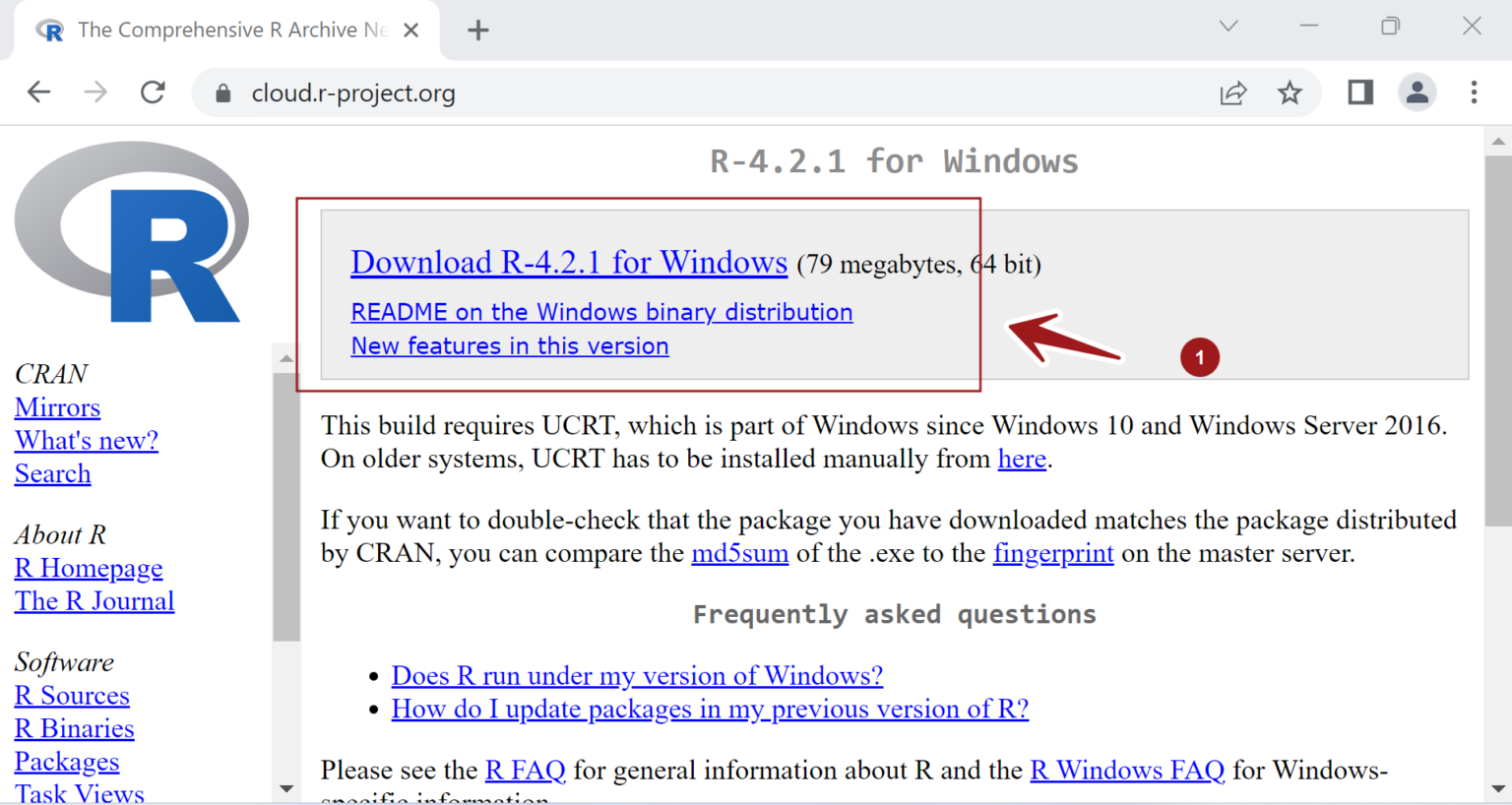Open the user profile avatar icon

[1417, 93]
